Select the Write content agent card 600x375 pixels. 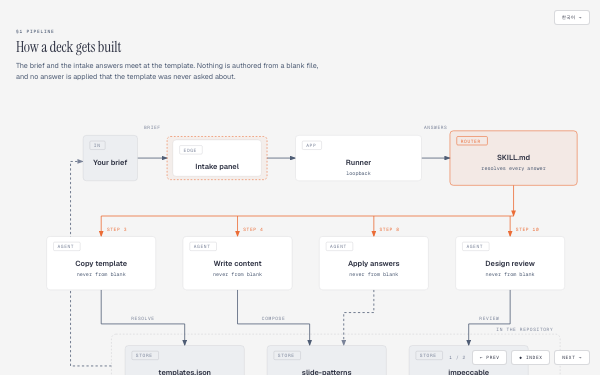(x=237, y=263)
